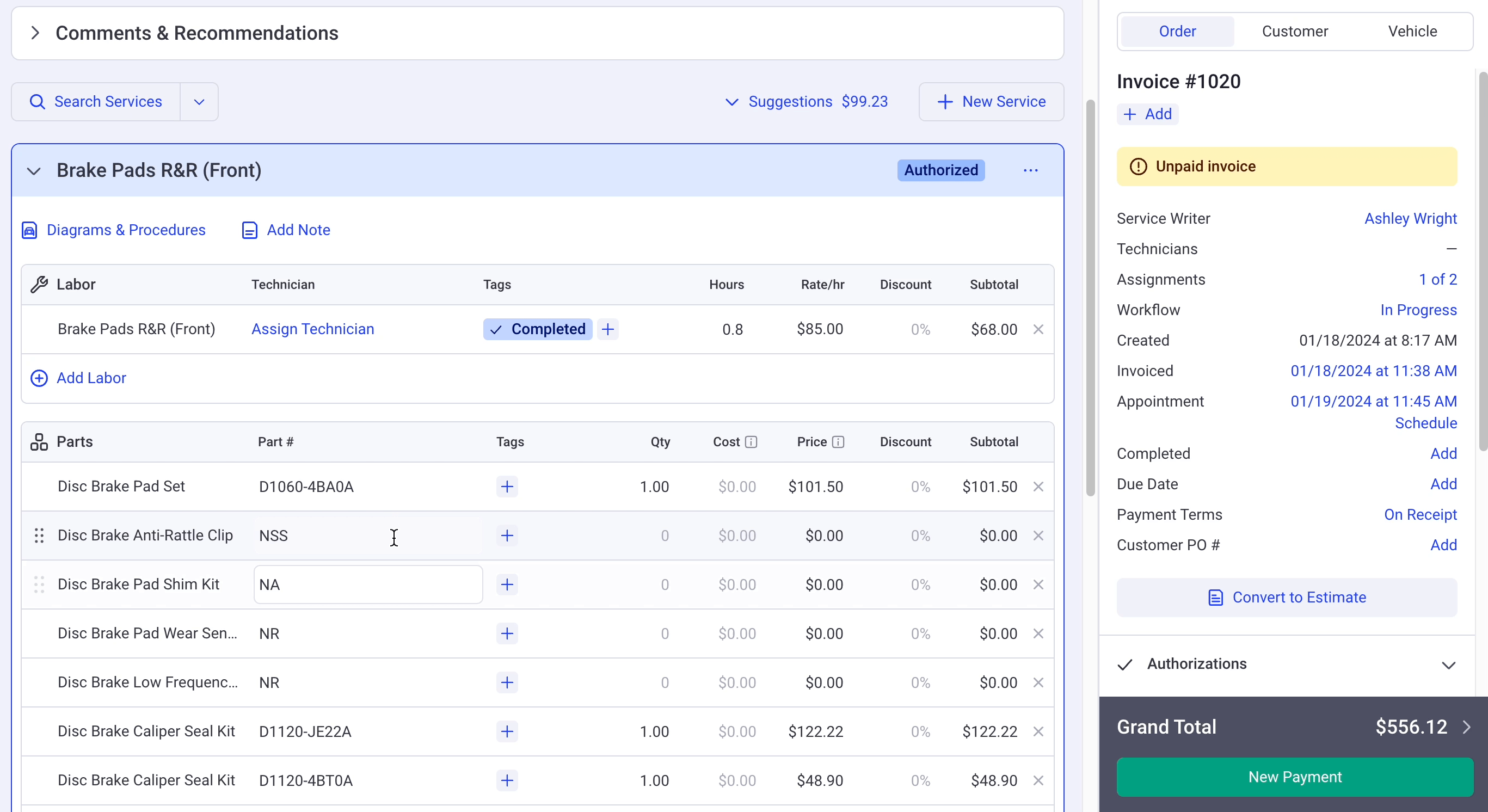
Task: Delete the Disc Brake Pad Set part
Action: [1038, 487]
